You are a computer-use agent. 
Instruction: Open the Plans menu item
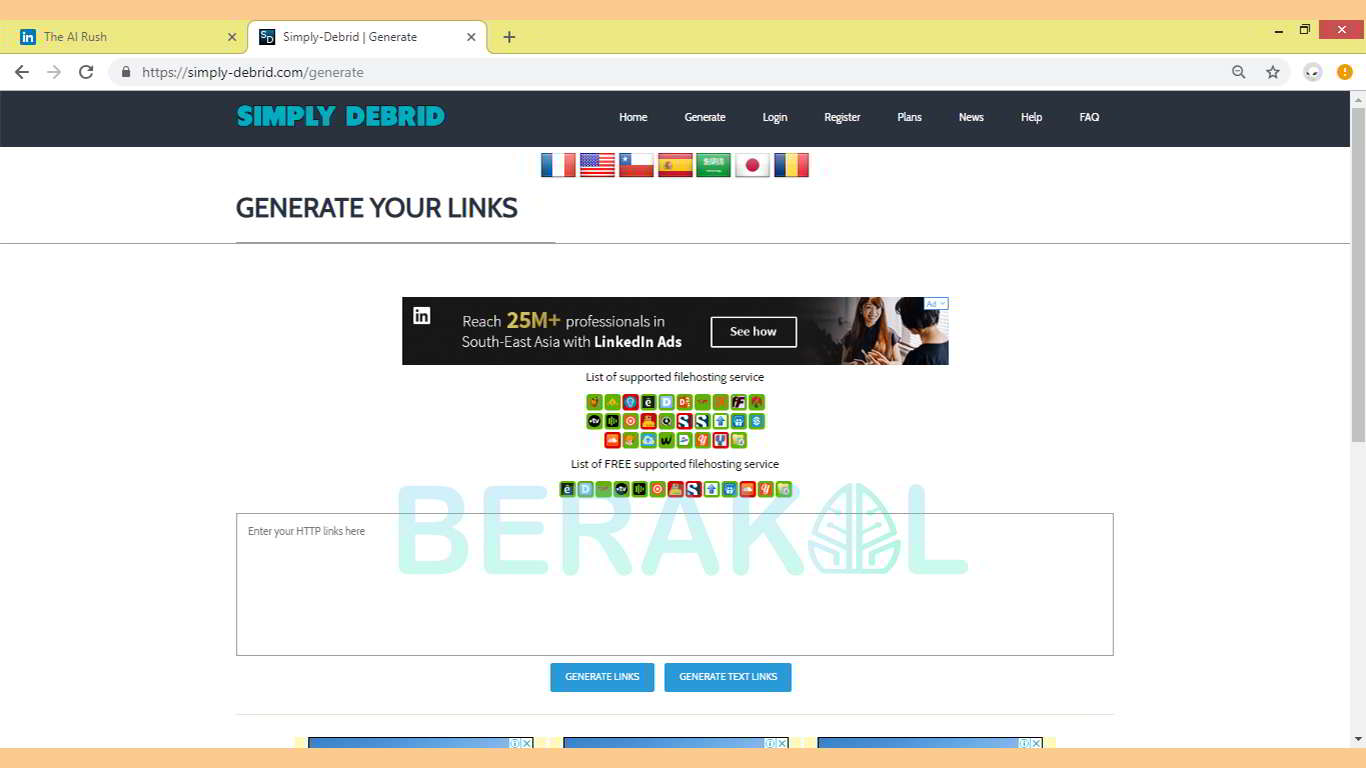[909, 117]
